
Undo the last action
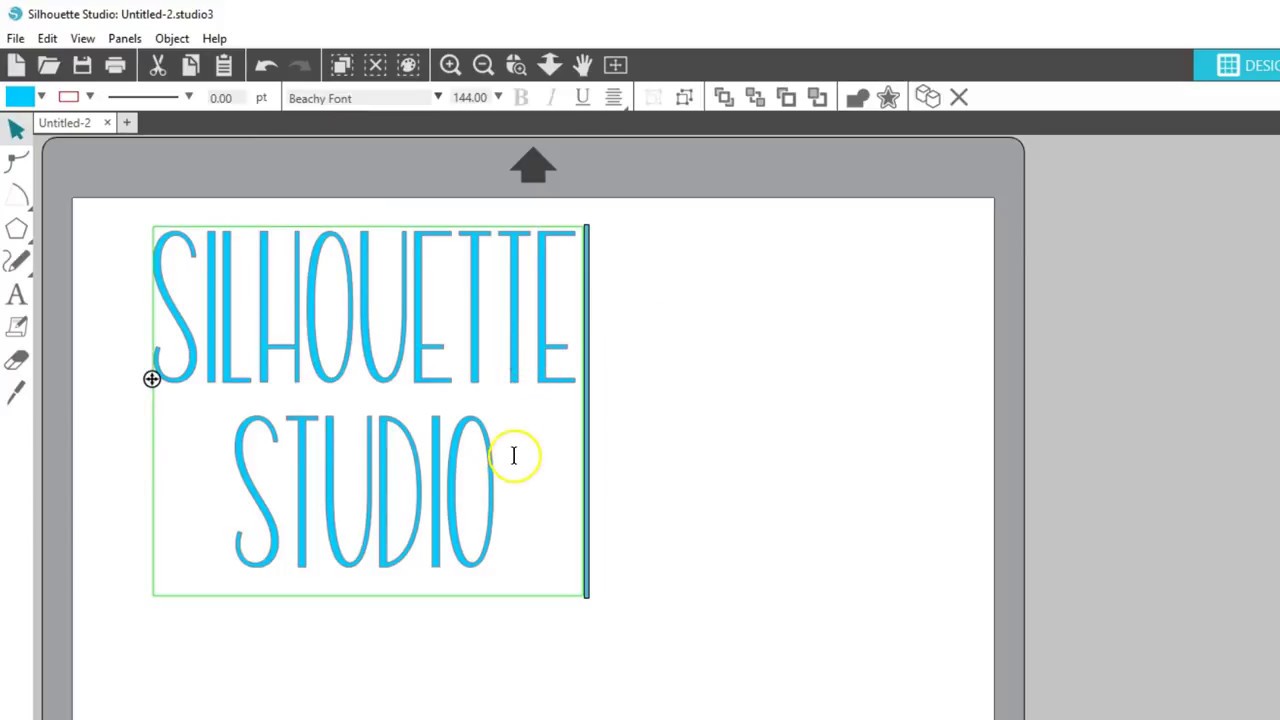click(x=266, y=66)
